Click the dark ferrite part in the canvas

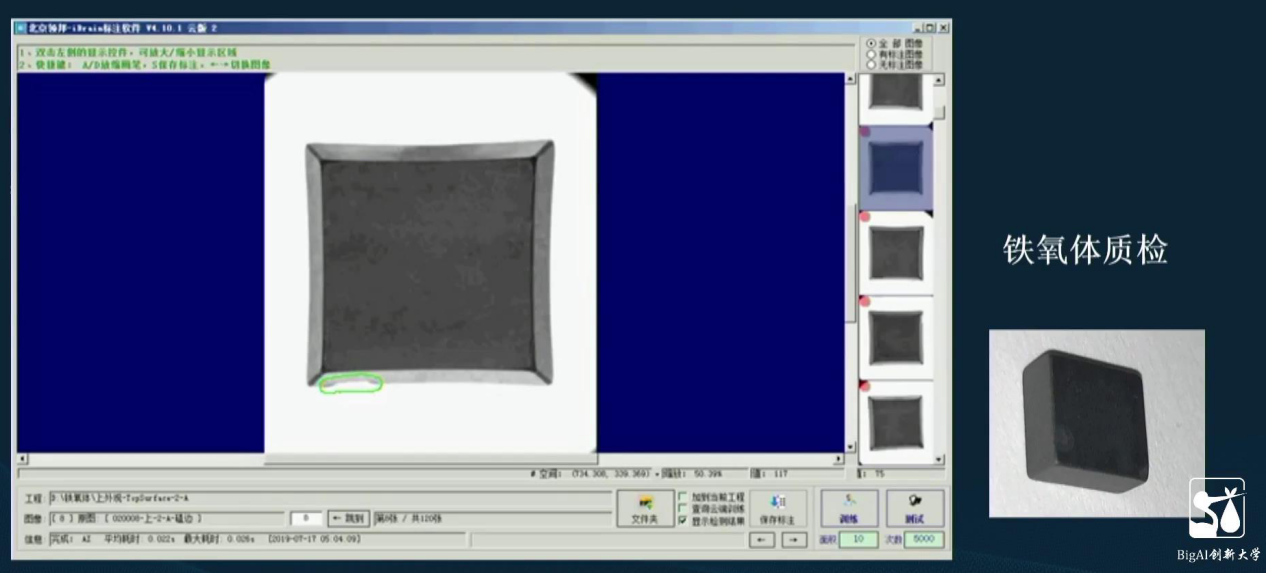pyautogui.click(x=430, y=263)
